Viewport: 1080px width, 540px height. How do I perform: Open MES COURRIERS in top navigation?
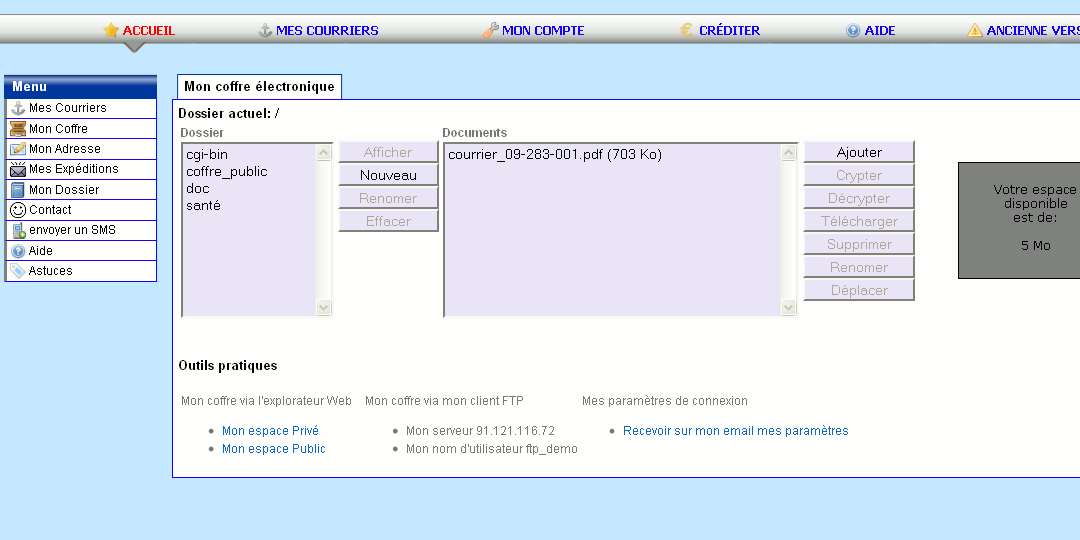coord(327,30)
